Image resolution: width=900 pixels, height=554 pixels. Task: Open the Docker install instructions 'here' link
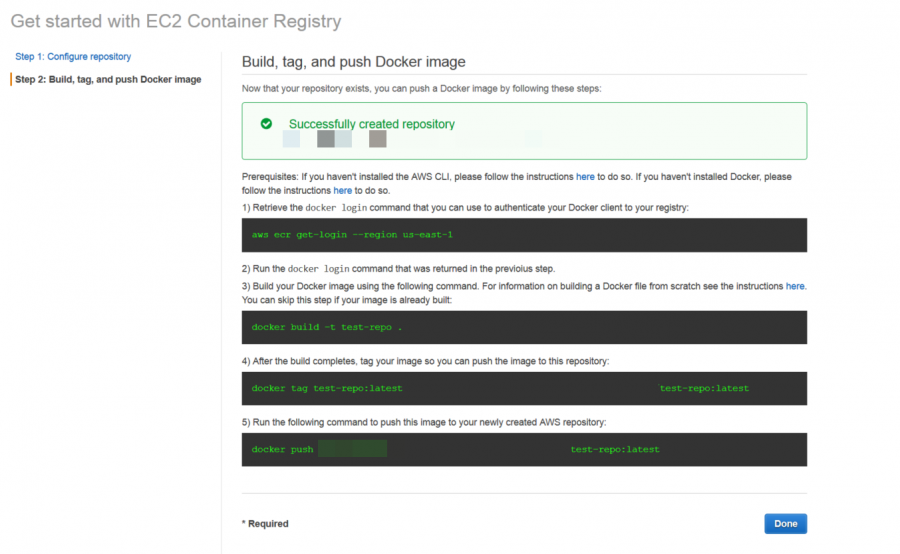(343, 191)
